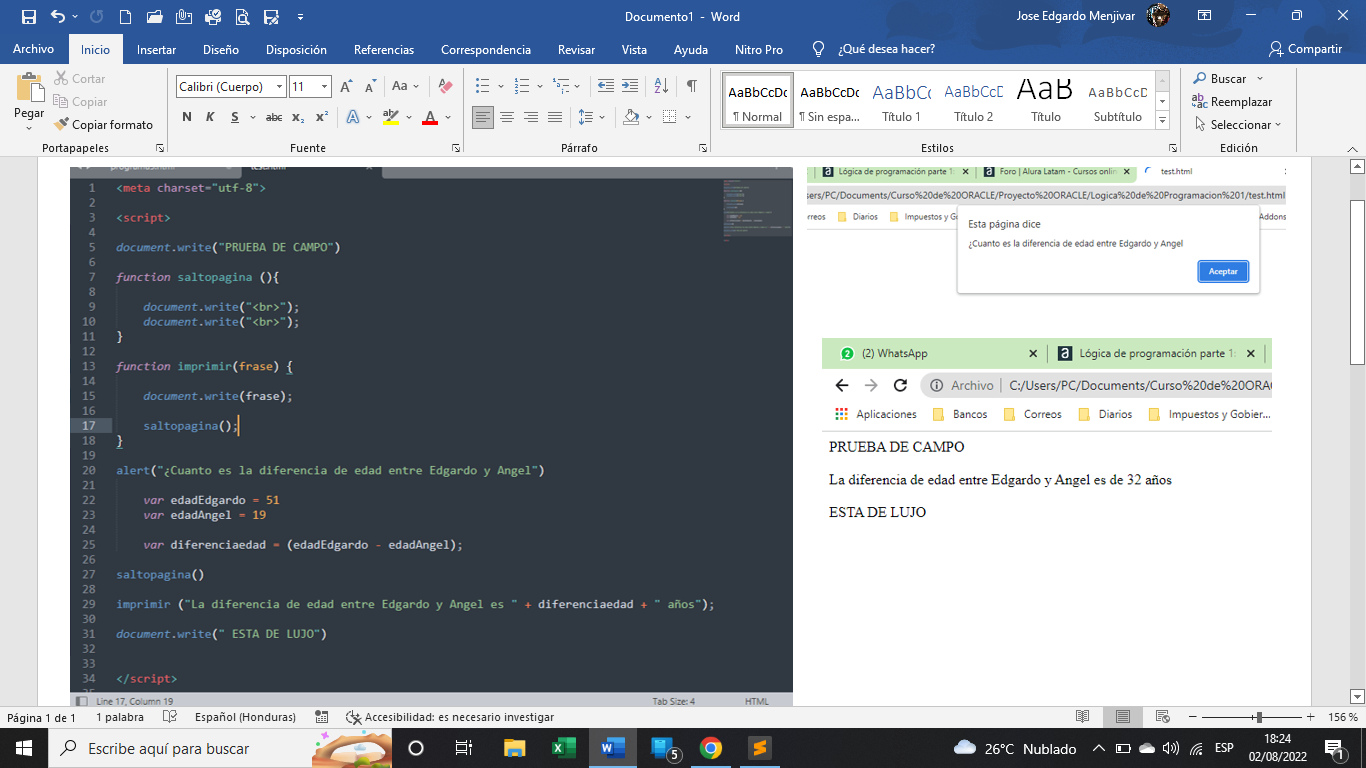1366x768 pixels.
Task: Click the 156 % zoom level
Action: (x=1342, y=717)
